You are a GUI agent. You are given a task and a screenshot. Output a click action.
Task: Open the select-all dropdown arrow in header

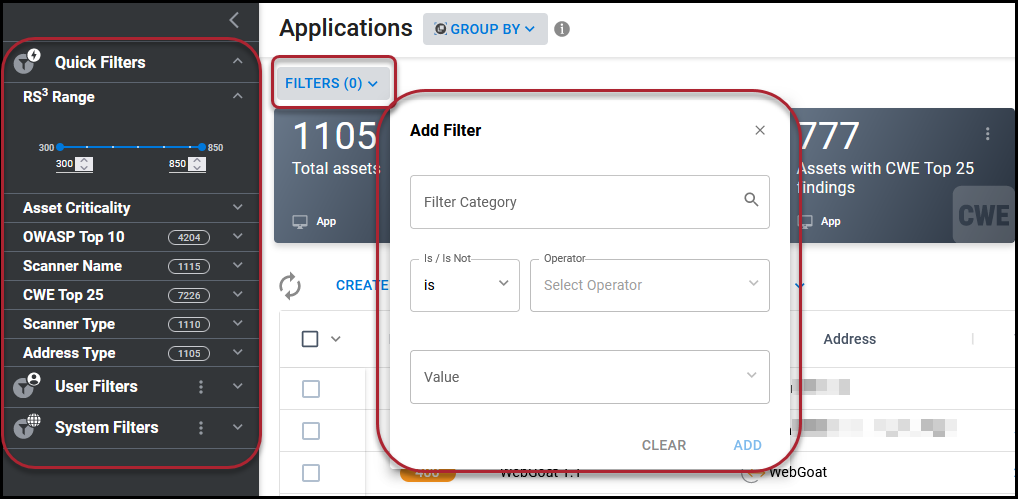coord(336,339)
